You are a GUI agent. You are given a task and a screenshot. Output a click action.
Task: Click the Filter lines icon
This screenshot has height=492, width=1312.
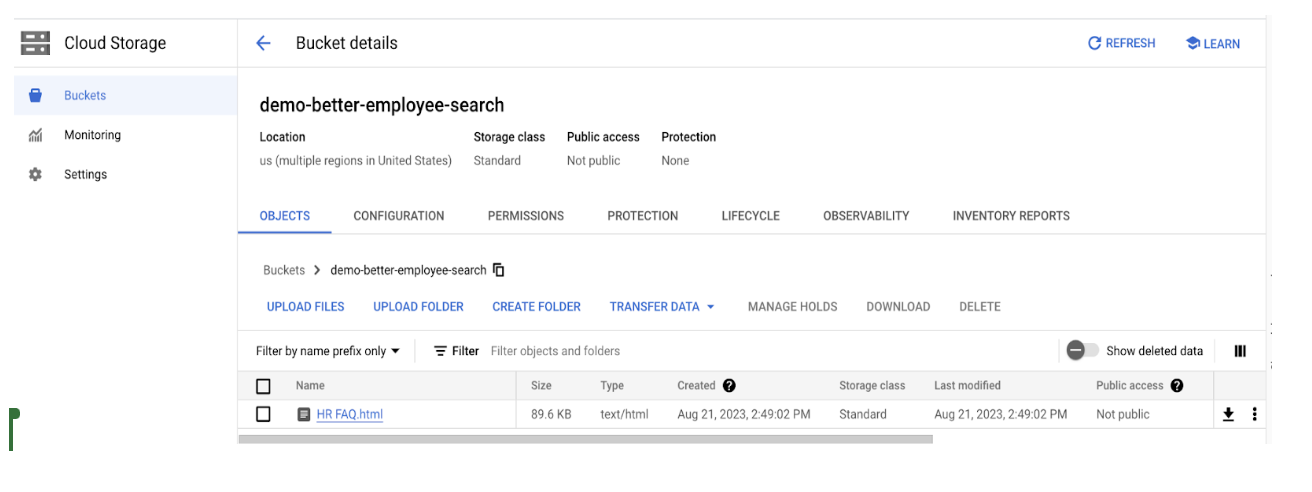[440, 351]
